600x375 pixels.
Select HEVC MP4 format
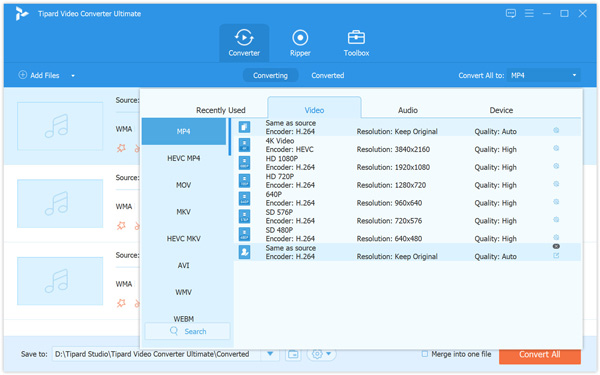click(184, 158)
